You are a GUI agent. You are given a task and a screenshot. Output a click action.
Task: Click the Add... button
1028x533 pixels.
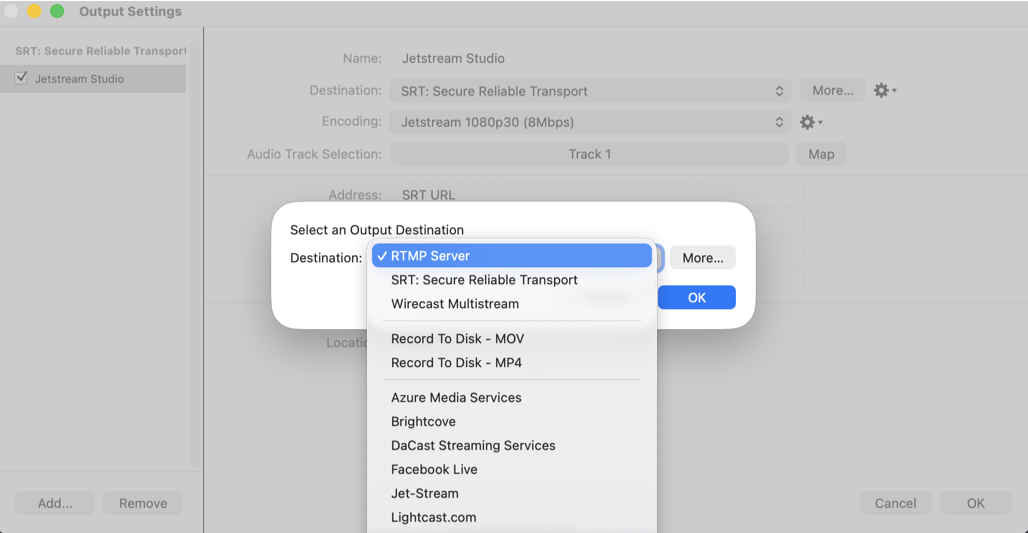(x=55, y=503)
